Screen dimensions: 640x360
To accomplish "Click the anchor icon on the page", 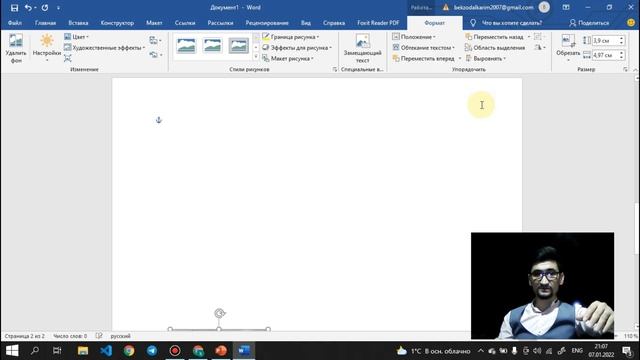I will click(159, 120).
